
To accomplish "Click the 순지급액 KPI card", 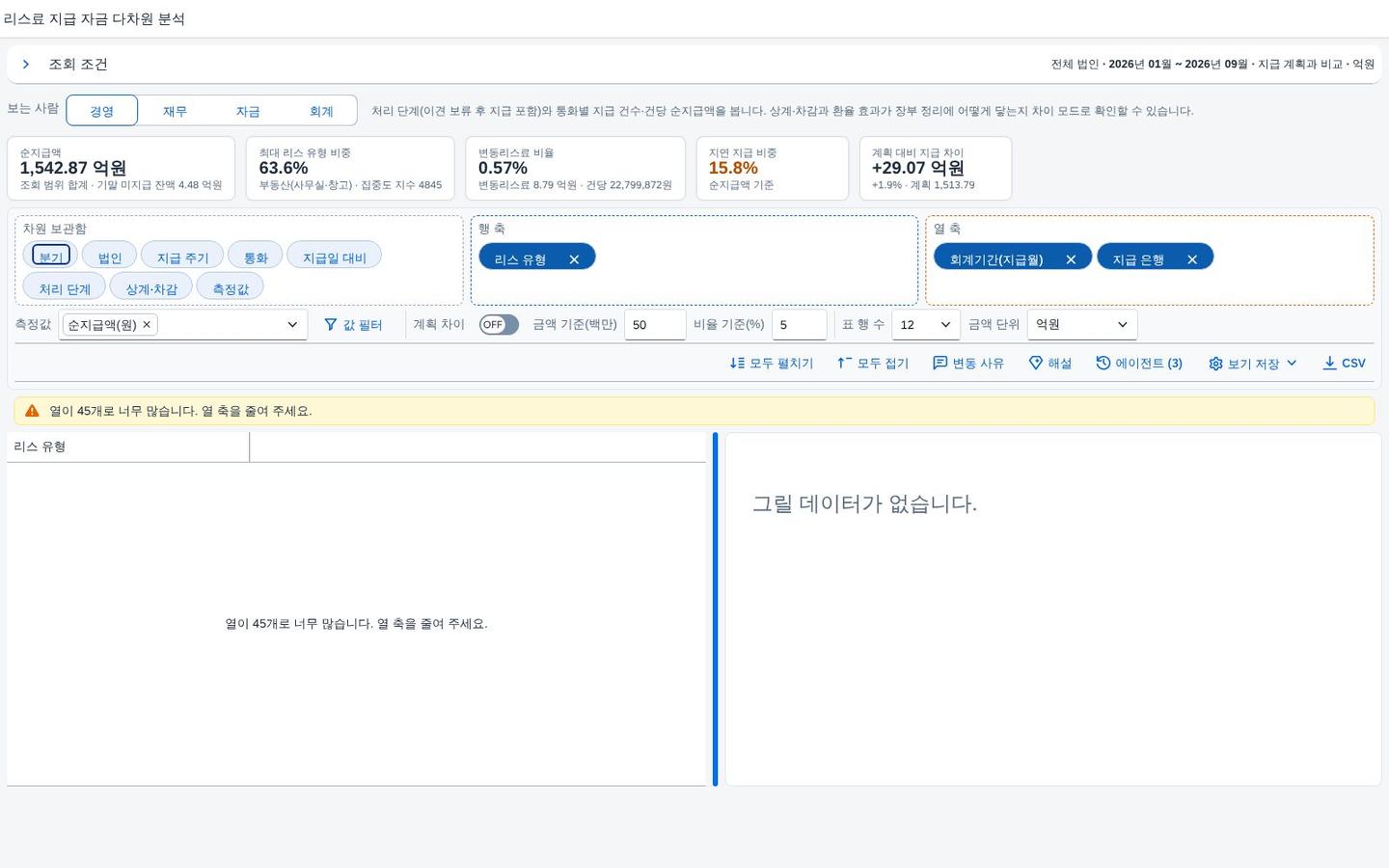I will pyautogui.click(x=121, y=169).
